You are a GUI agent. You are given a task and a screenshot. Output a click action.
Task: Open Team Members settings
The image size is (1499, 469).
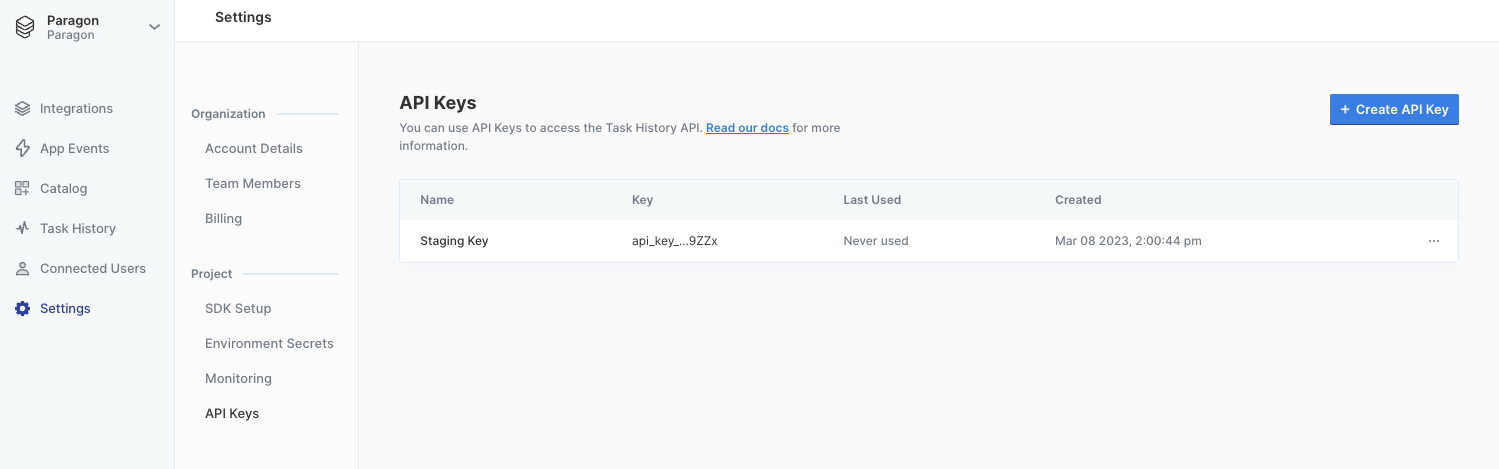tap(253, 183)
